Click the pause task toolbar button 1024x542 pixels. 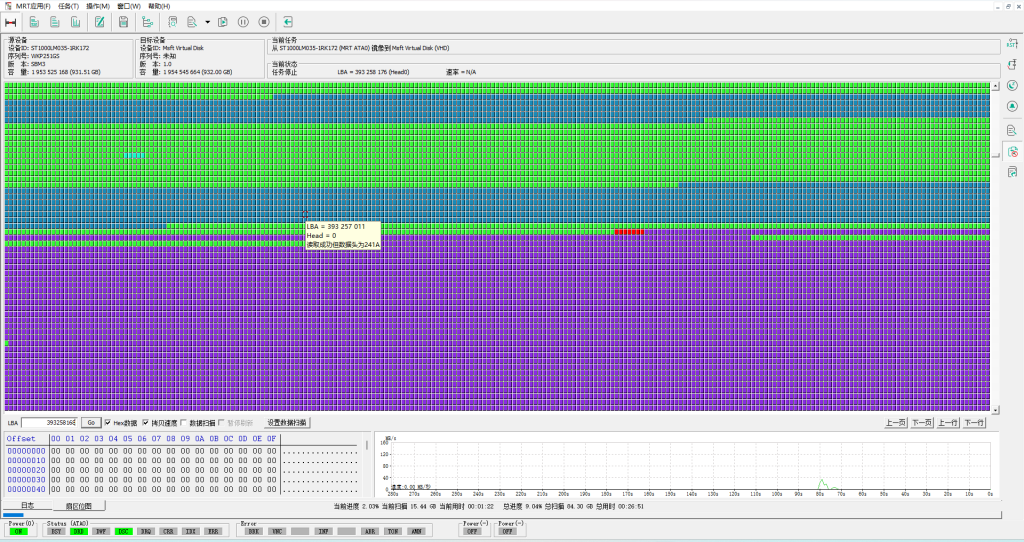[x=243, y=22]
